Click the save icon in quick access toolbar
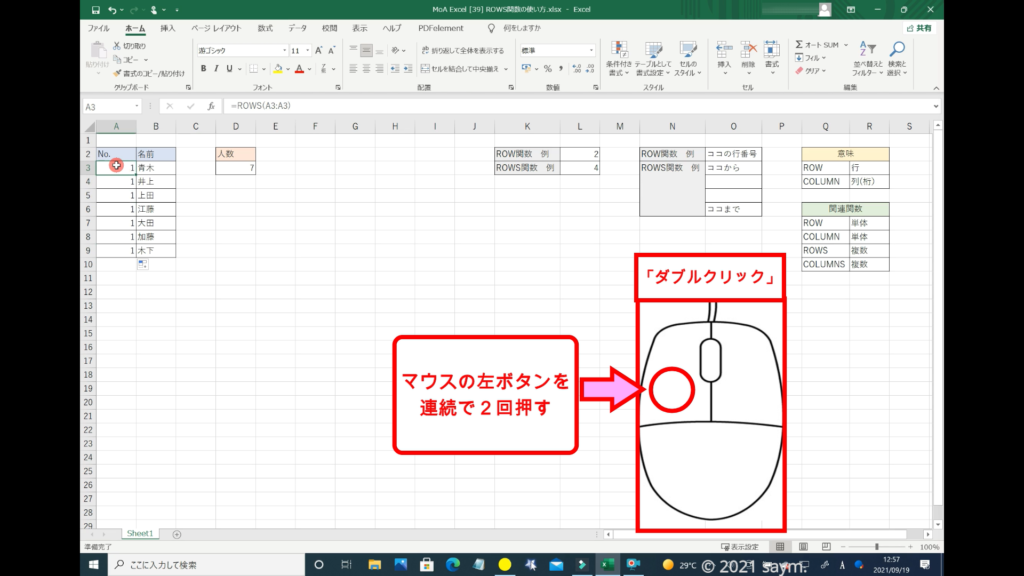Image resolution: width=1024 pixels, height=576 pixels. tap(94, 9)
